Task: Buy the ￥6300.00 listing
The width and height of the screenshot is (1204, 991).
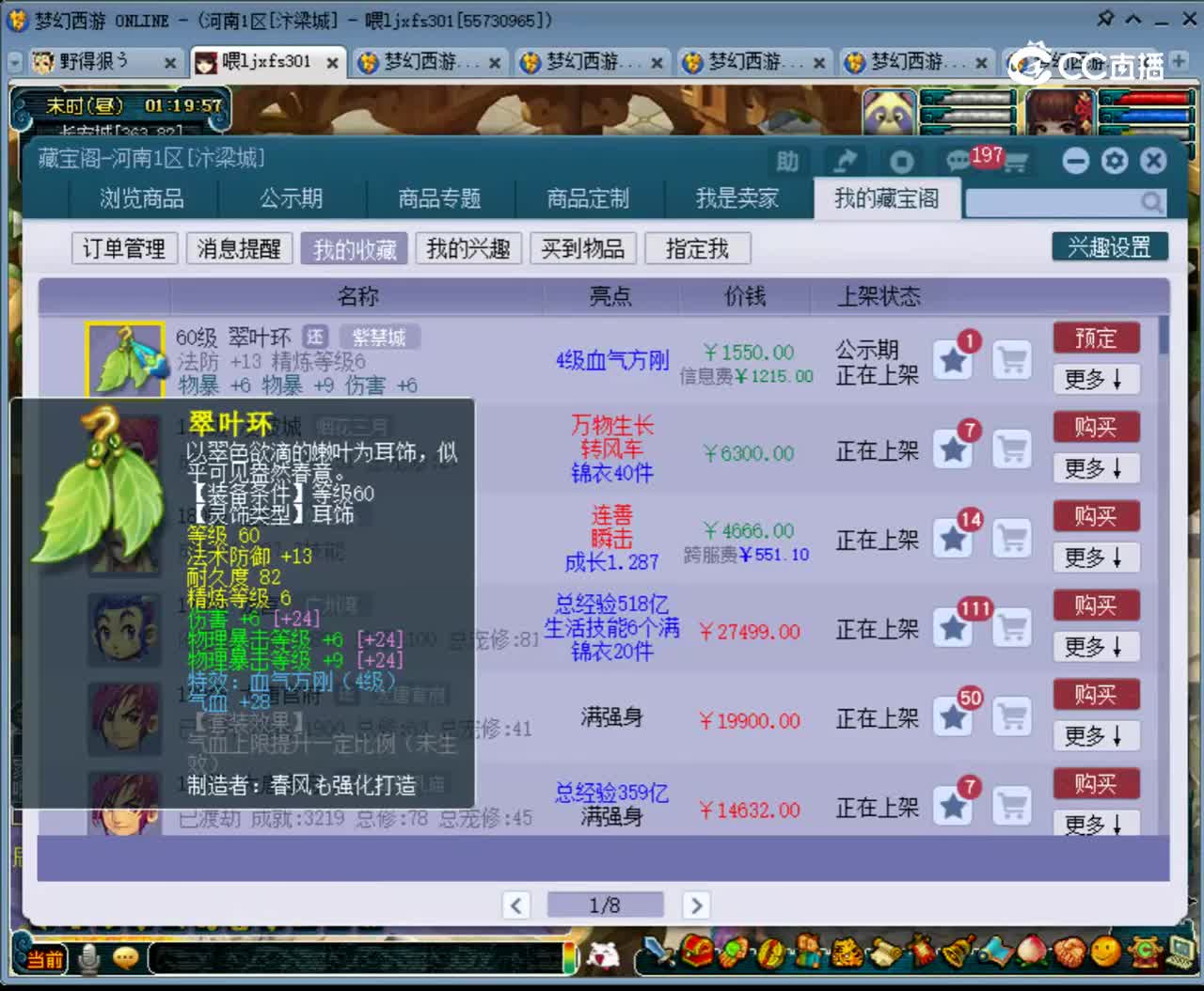Action: [x=1096, y=427]
